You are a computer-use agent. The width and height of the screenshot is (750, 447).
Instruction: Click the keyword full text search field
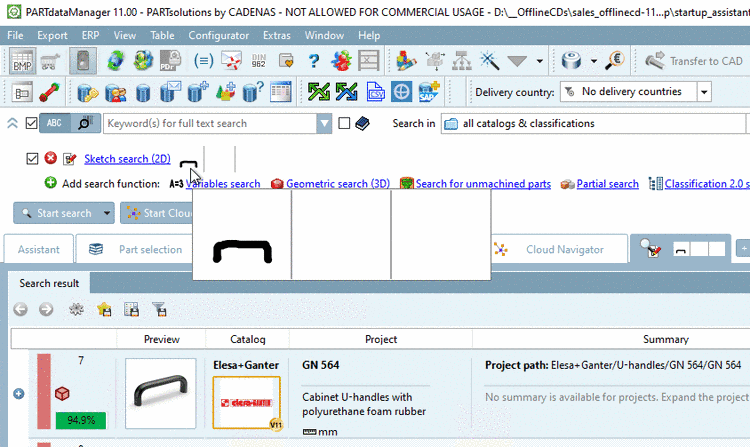(x=210, y=123)
